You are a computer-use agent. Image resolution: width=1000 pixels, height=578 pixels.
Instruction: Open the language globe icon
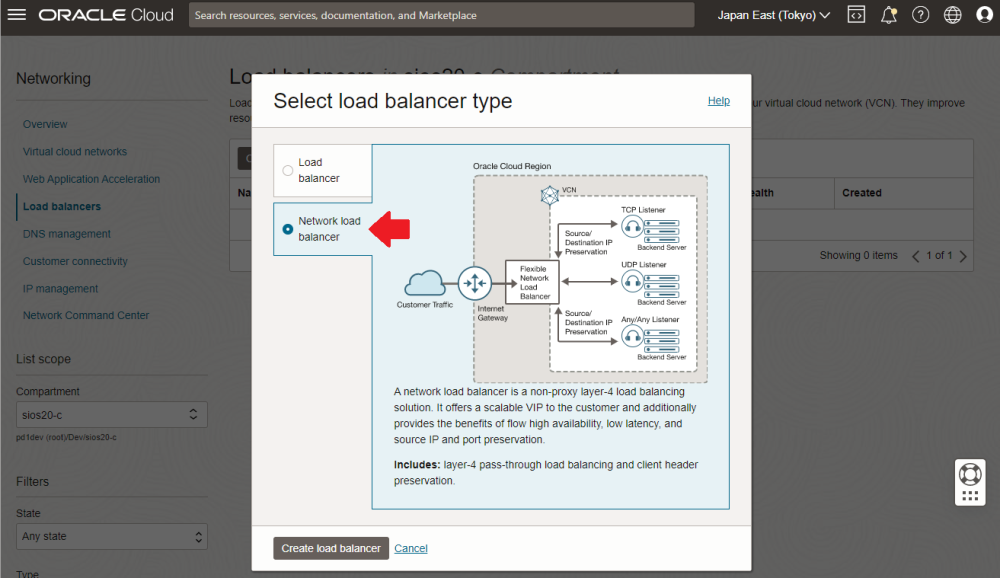pyautogui.click(x=952, y=15)
